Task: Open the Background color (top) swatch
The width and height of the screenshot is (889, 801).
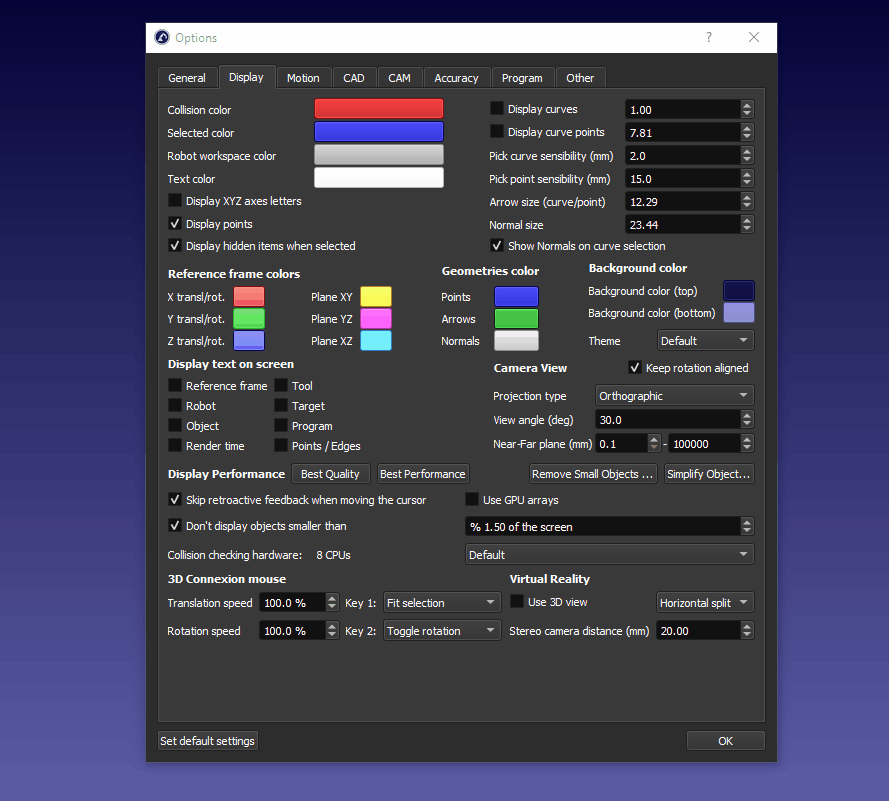Action: (738, 291)
